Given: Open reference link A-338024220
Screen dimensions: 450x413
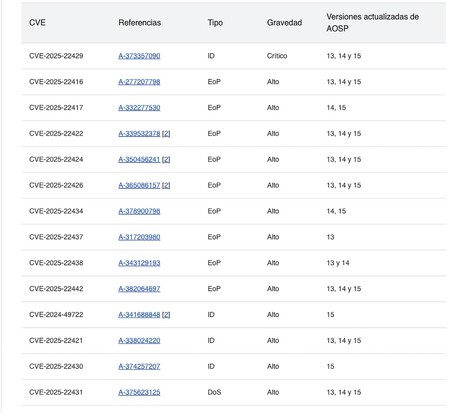Looking at the screenshot, I should 139,341.
